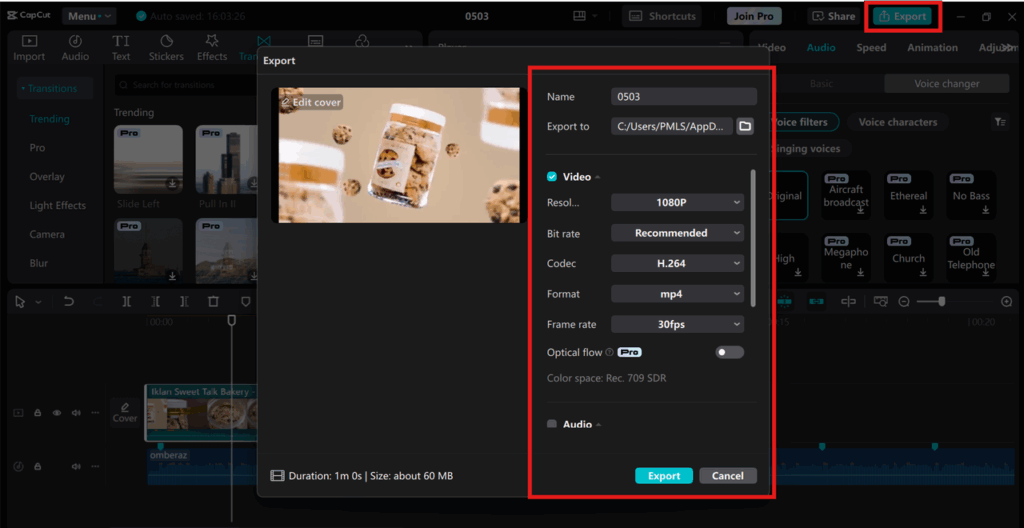Click the Join Pro button

point(754,16)
